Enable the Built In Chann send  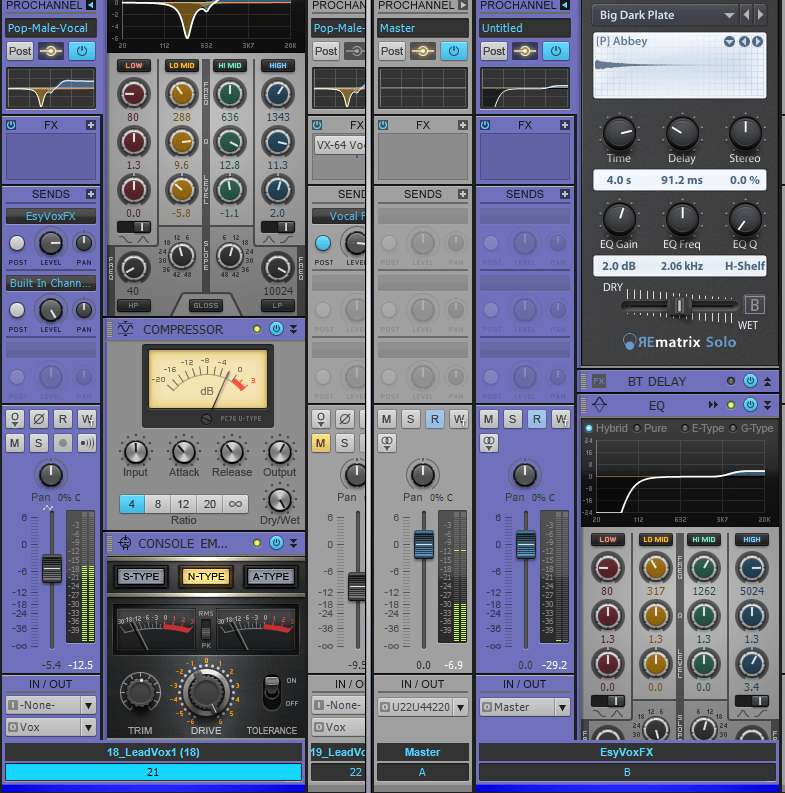pyautogui.click(x=17, y=310)
